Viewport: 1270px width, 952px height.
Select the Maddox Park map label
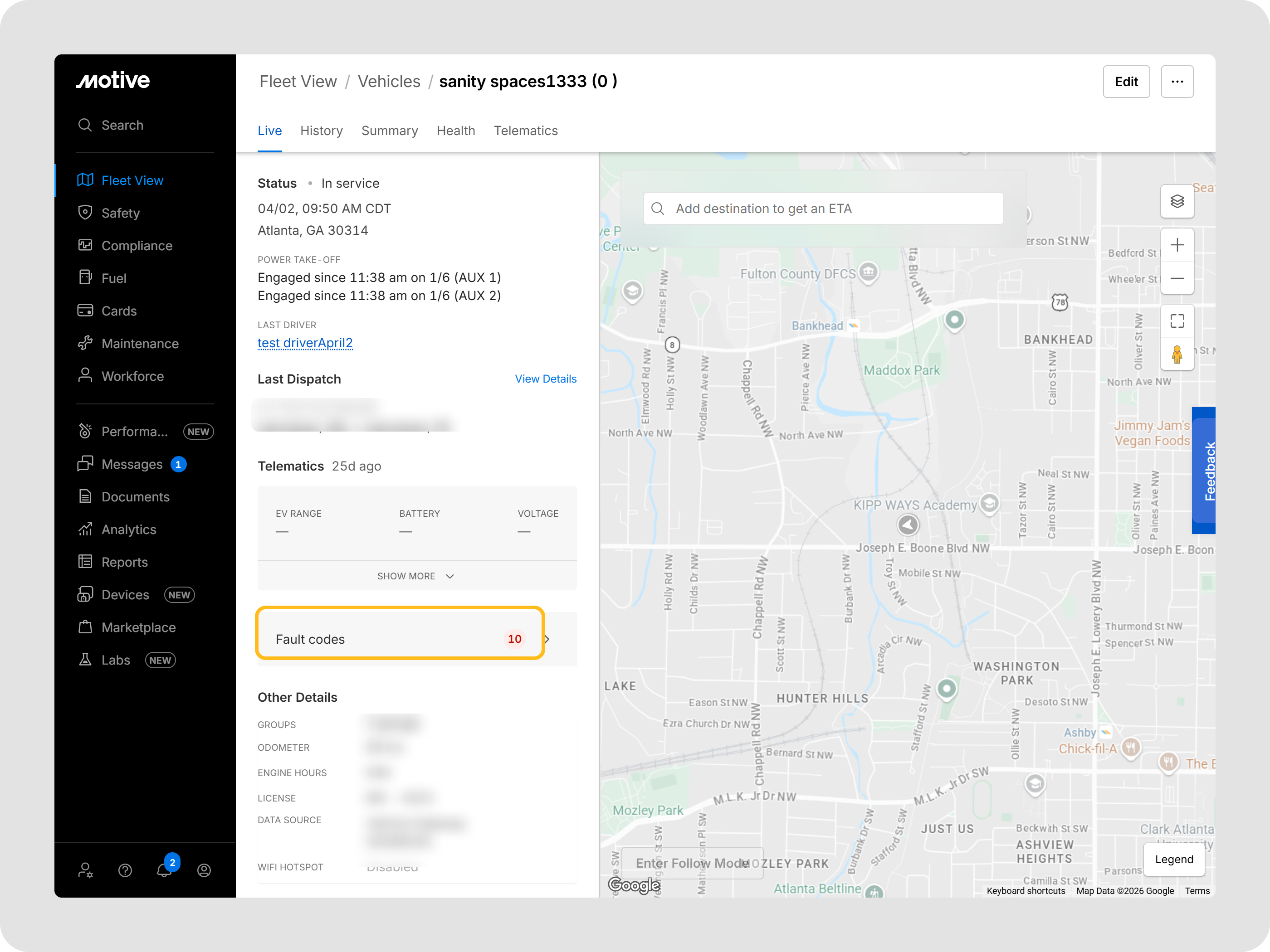(x=901, y=370)
